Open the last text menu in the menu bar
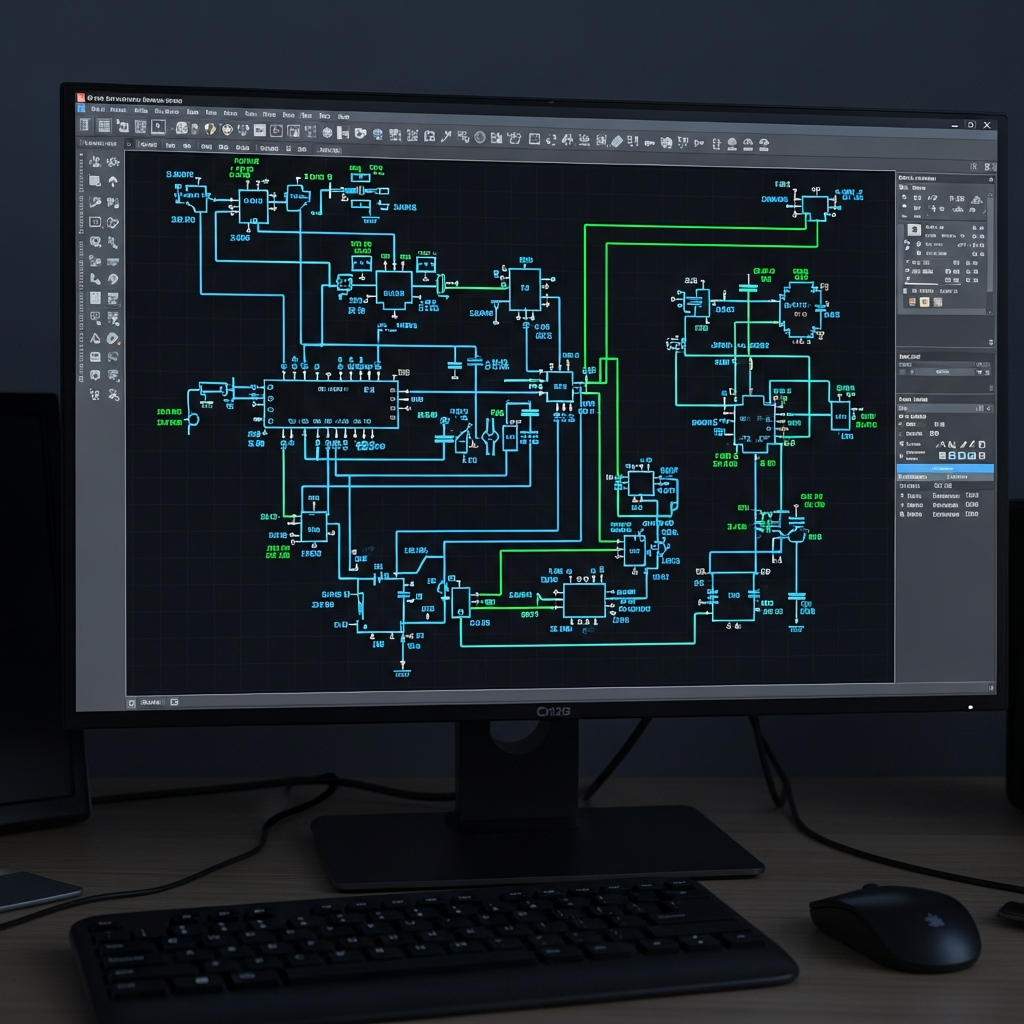The height and width of the screenshot is (1024, 1024). pos(344,116)
